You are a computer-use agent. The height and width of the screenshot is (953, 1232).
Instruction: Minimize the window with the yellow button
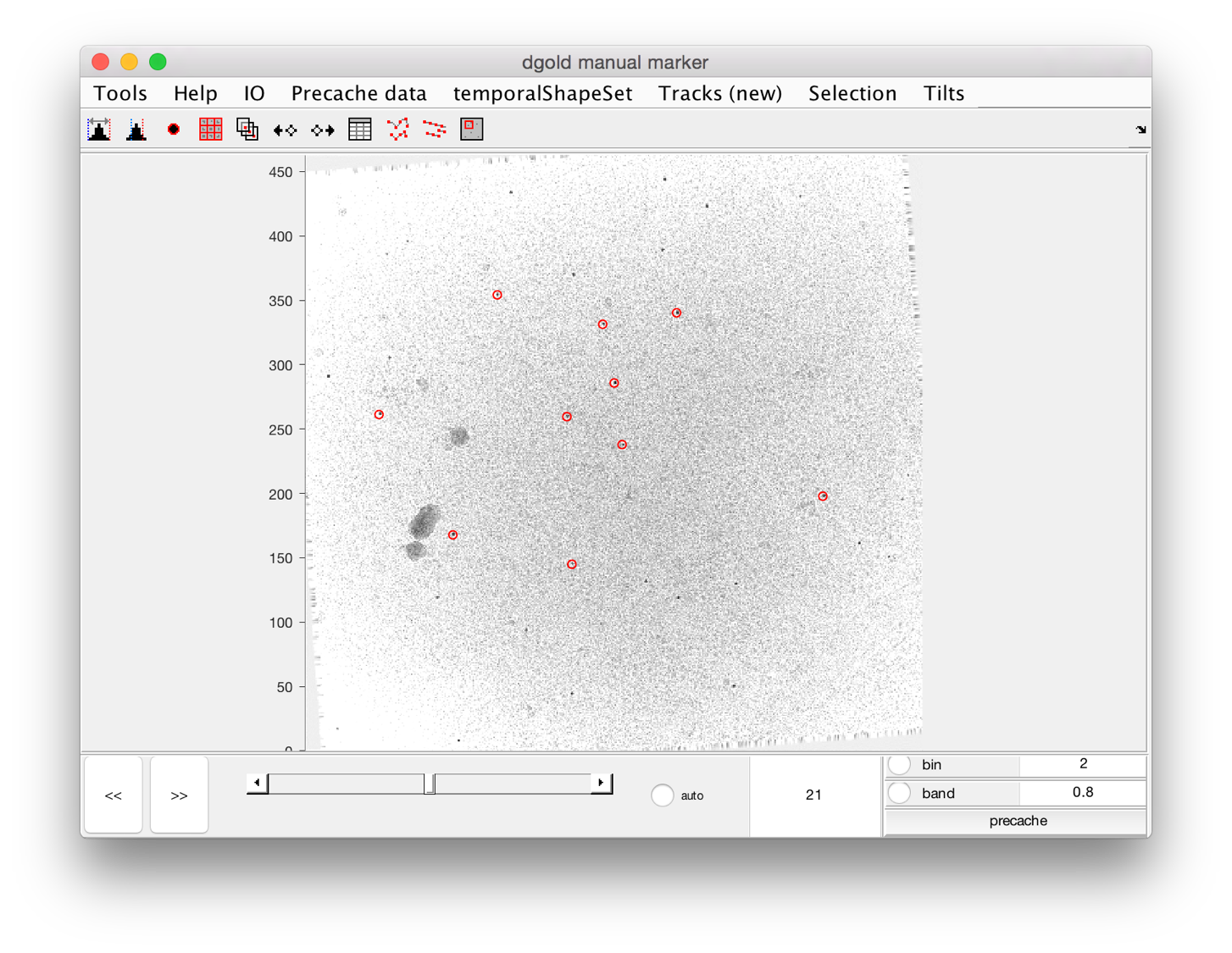[129, 62]
